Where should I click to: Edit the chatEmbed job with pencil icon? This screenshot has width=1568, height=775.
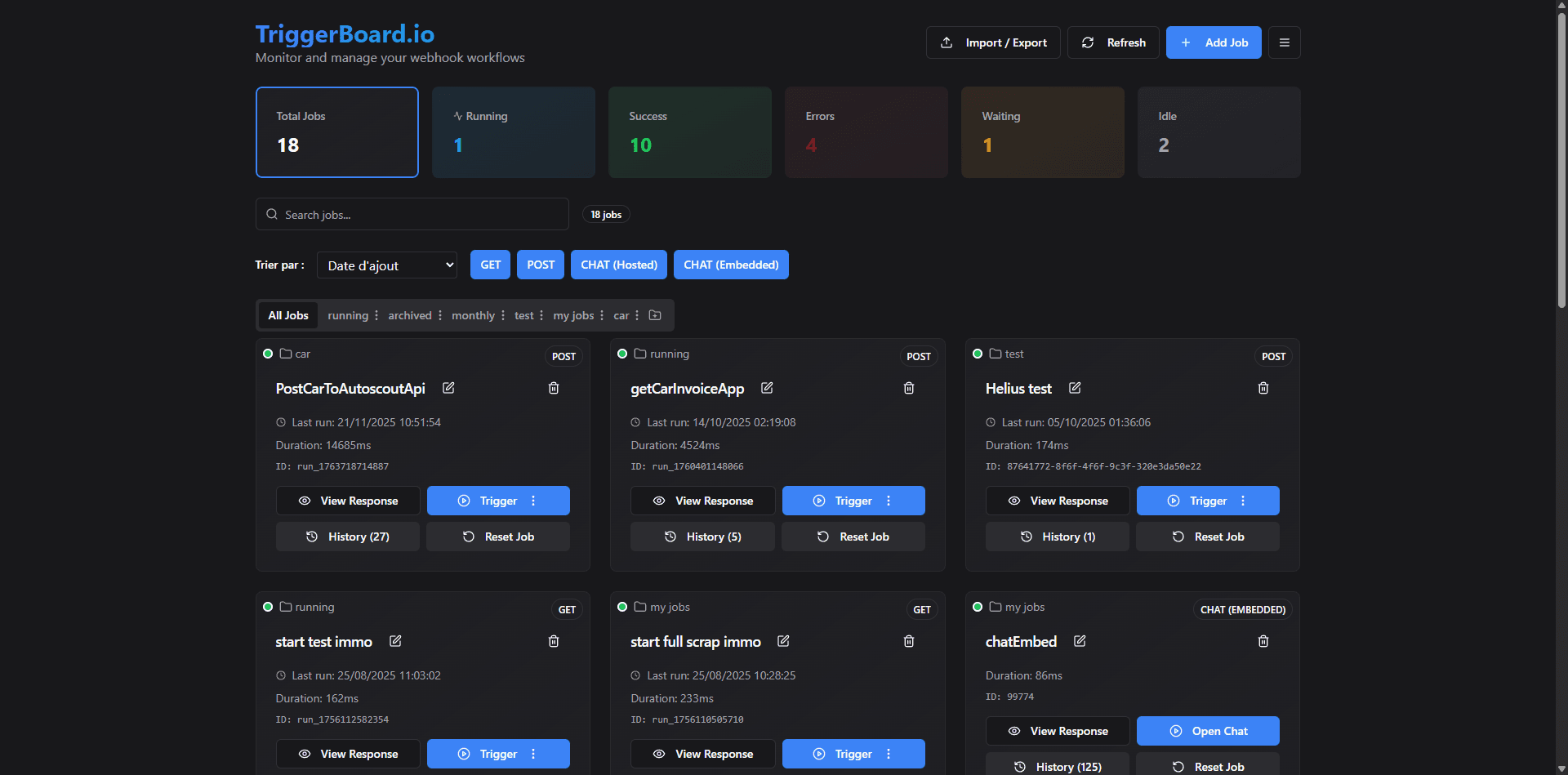[1080, 641]
